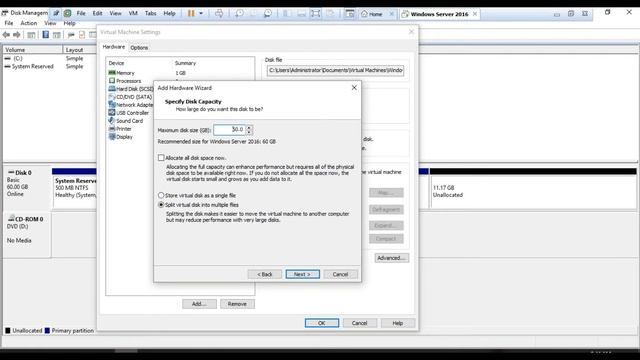Click the green VMware logo icon

[67, 13]
